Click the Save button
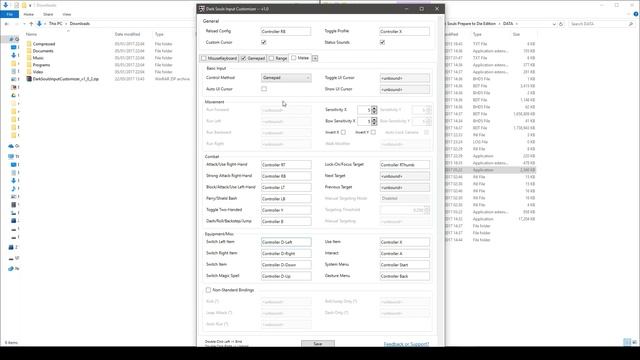Screen dimensions: 640x360 (318, 344)
